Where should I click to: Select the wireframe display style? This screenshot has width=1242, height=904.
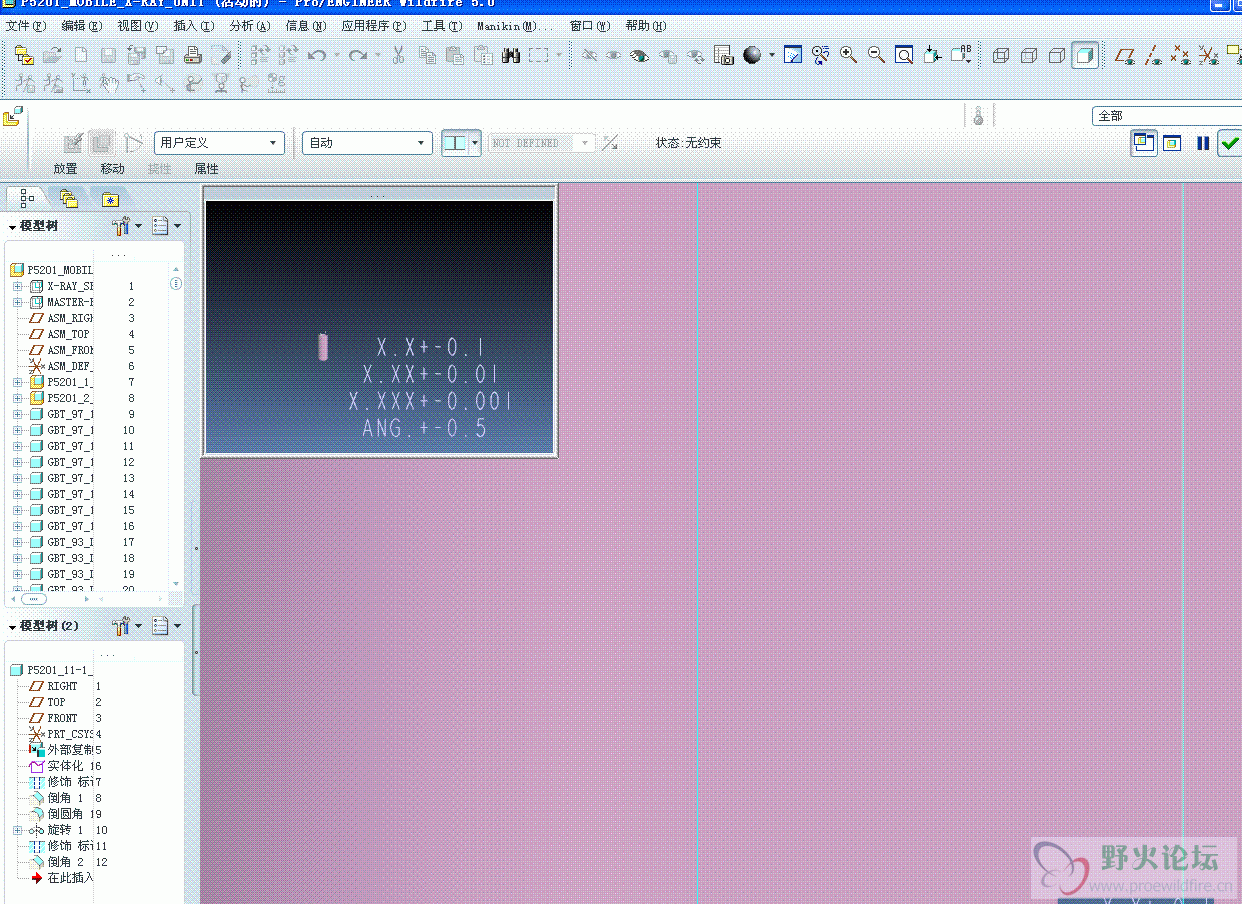(1001, 56)
